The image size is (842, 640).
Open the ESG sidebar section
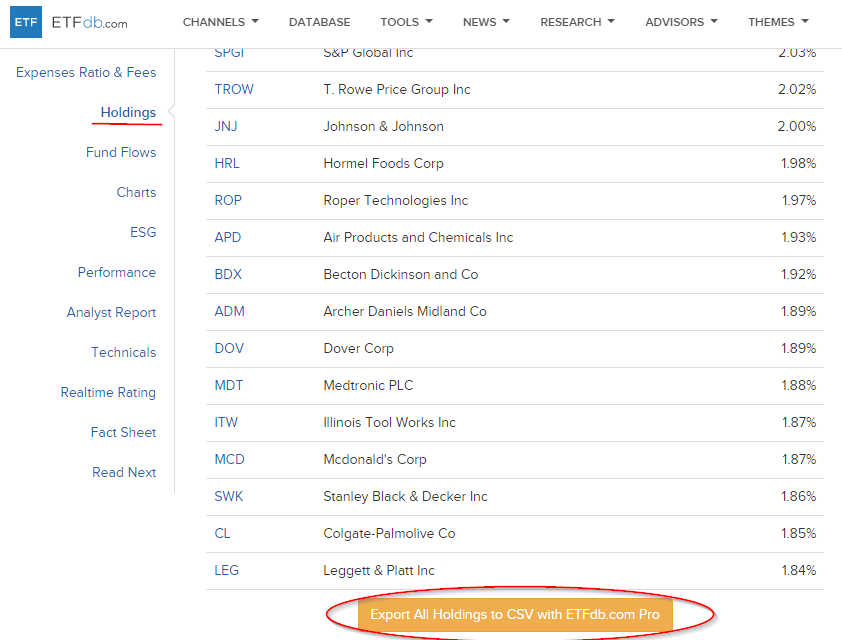click(x=143, y=232)
